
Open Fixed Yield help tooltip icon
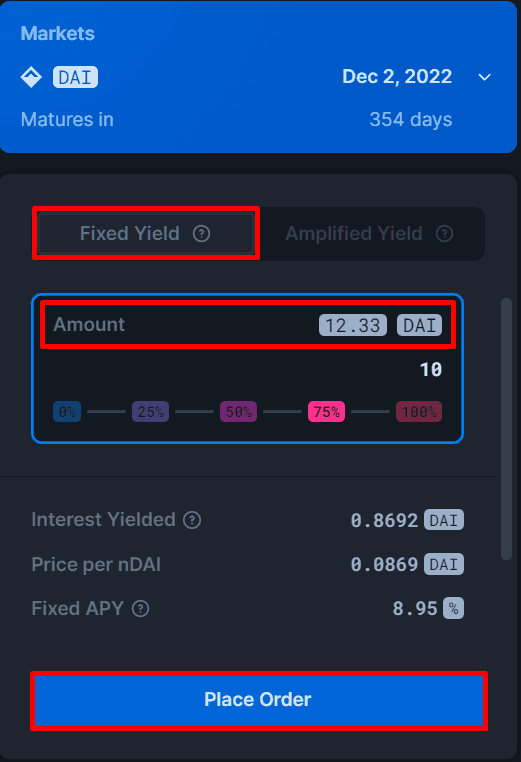coord(201,234)
